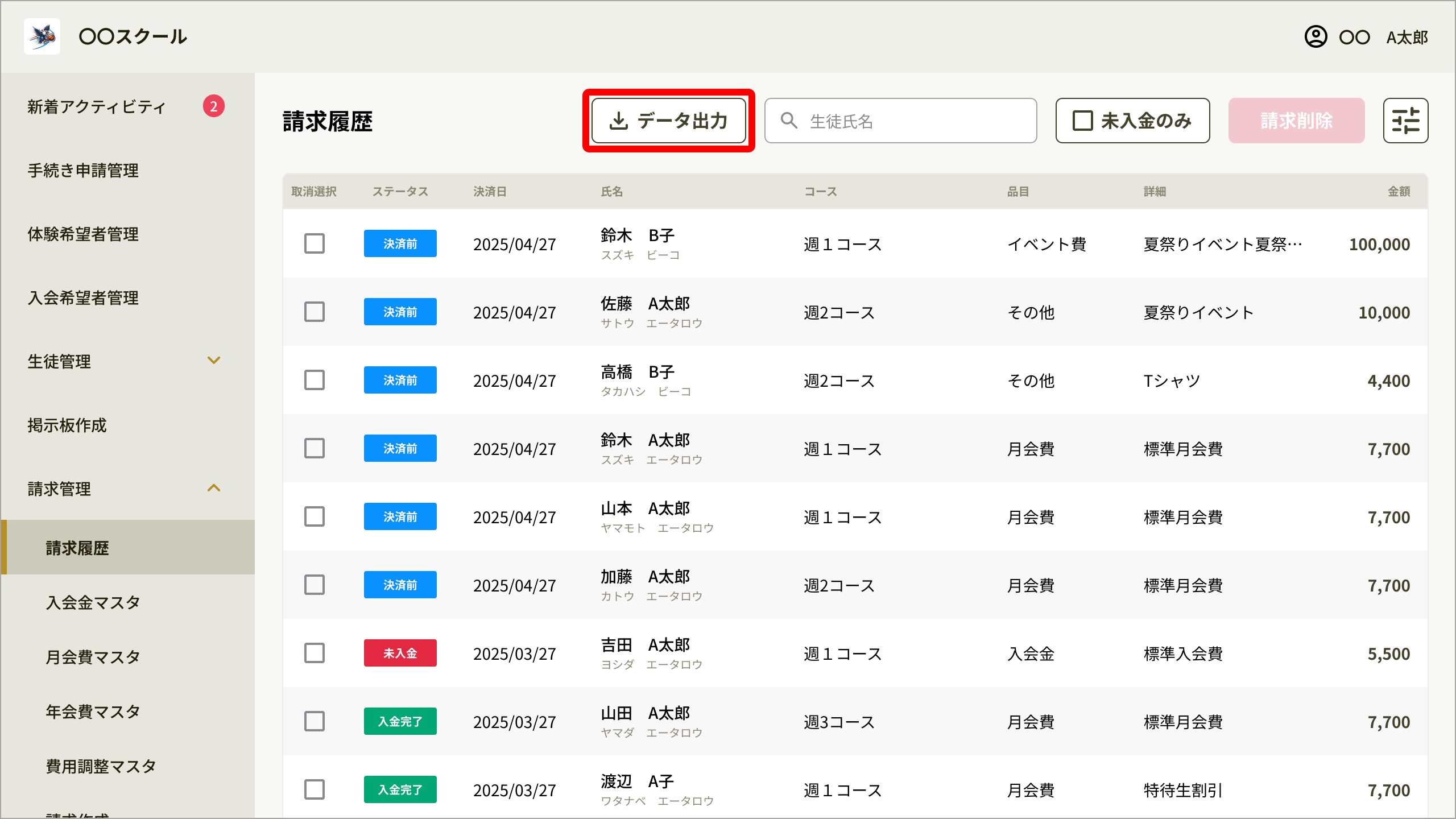Viewport: 1456px width, 819px height.
Task: Check the row for 高橋 B子
Action: point(315,380)
